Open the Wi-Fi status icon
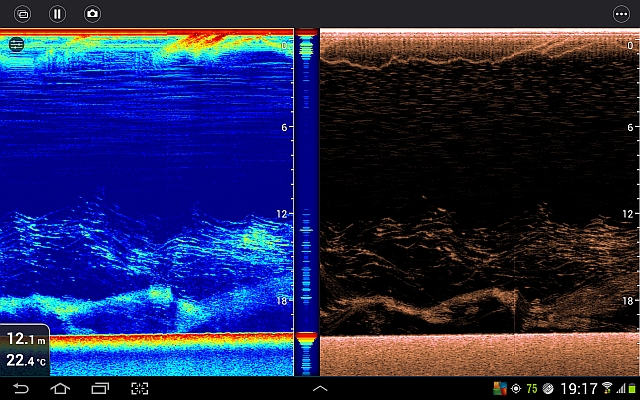Viewport: 640px width, 400px height. point(607,388)
